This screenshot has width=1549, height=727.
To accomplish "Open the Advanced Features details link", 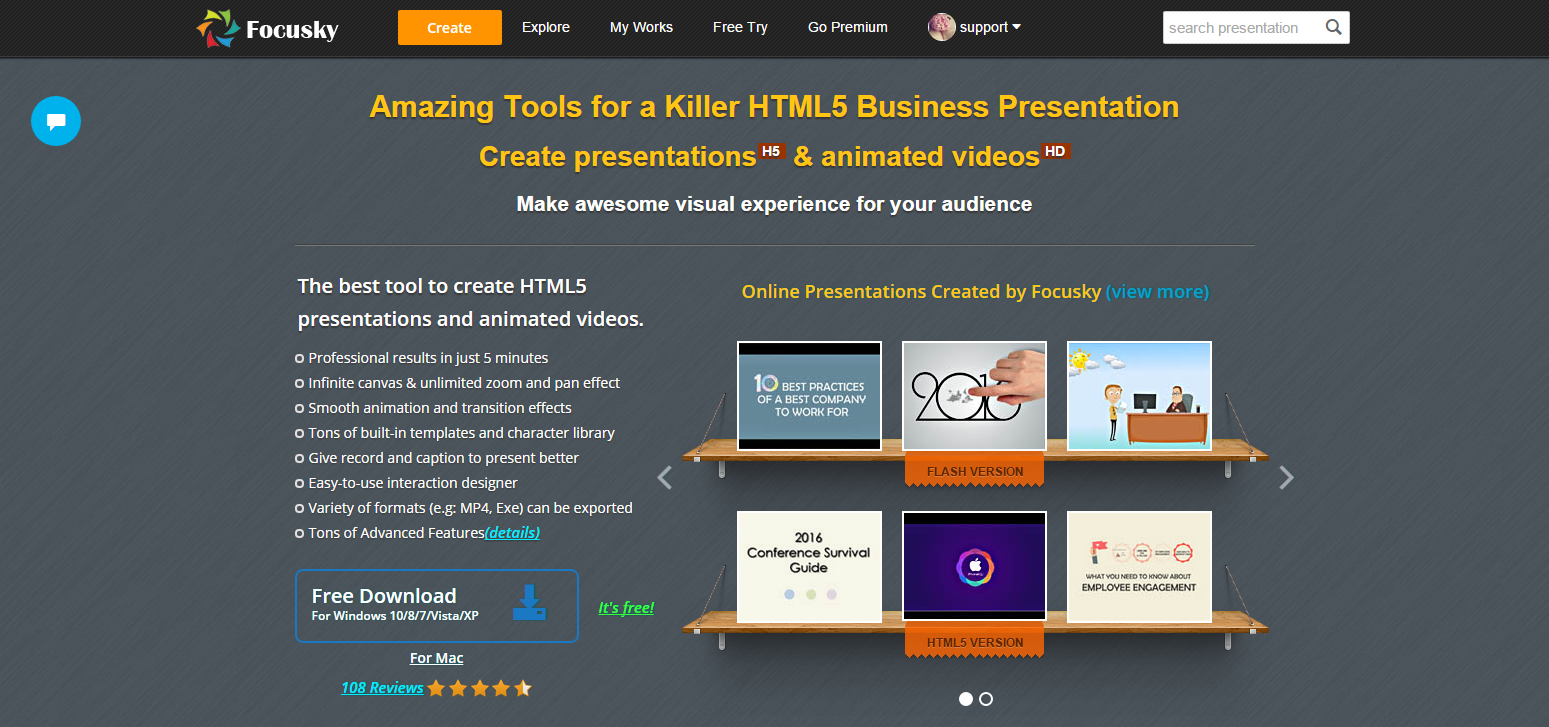I will (512, 533).
